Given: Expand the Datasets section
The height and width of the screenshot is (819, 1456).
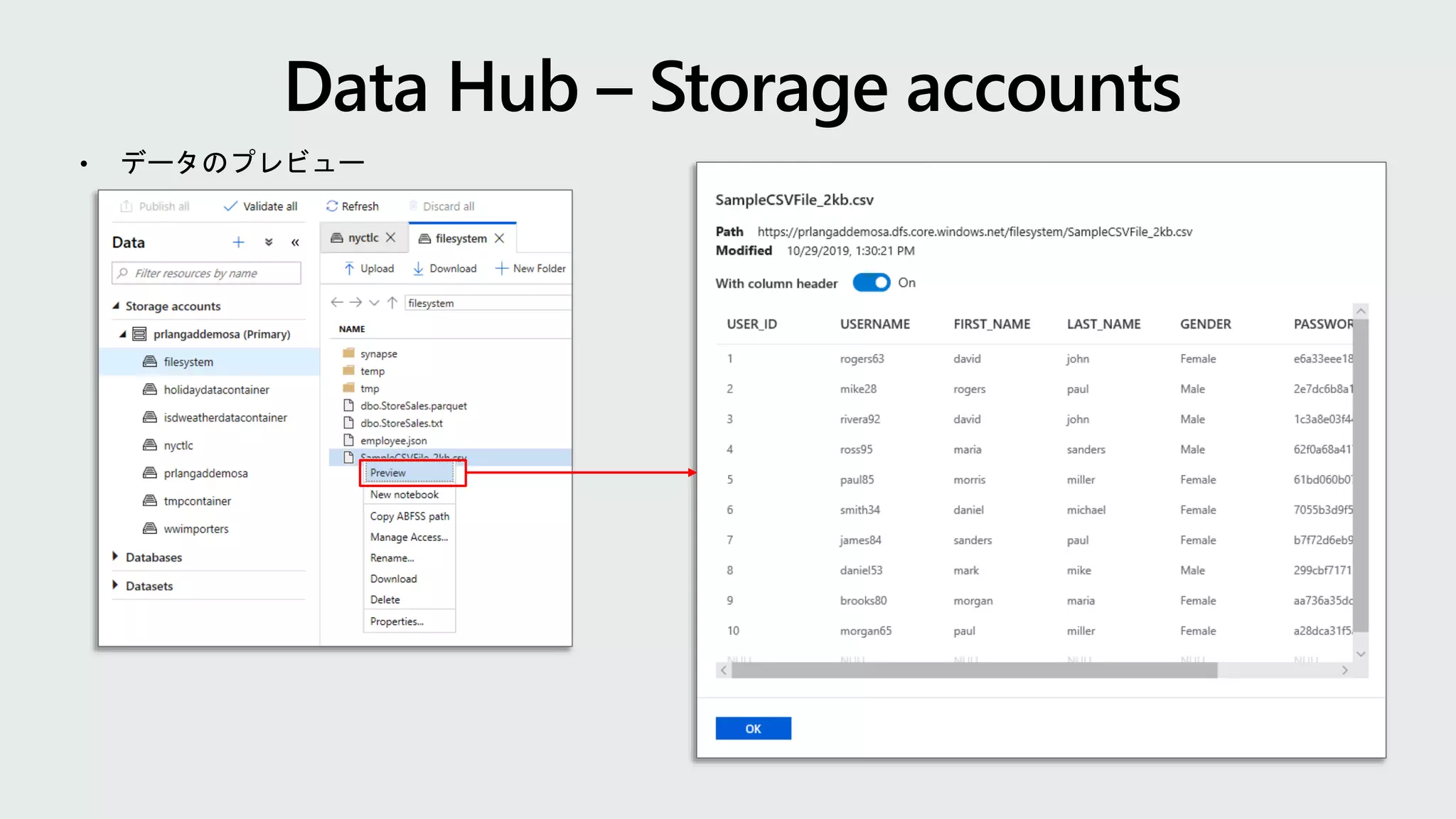Looking at the screenshot, I should [x=115, y=585].
